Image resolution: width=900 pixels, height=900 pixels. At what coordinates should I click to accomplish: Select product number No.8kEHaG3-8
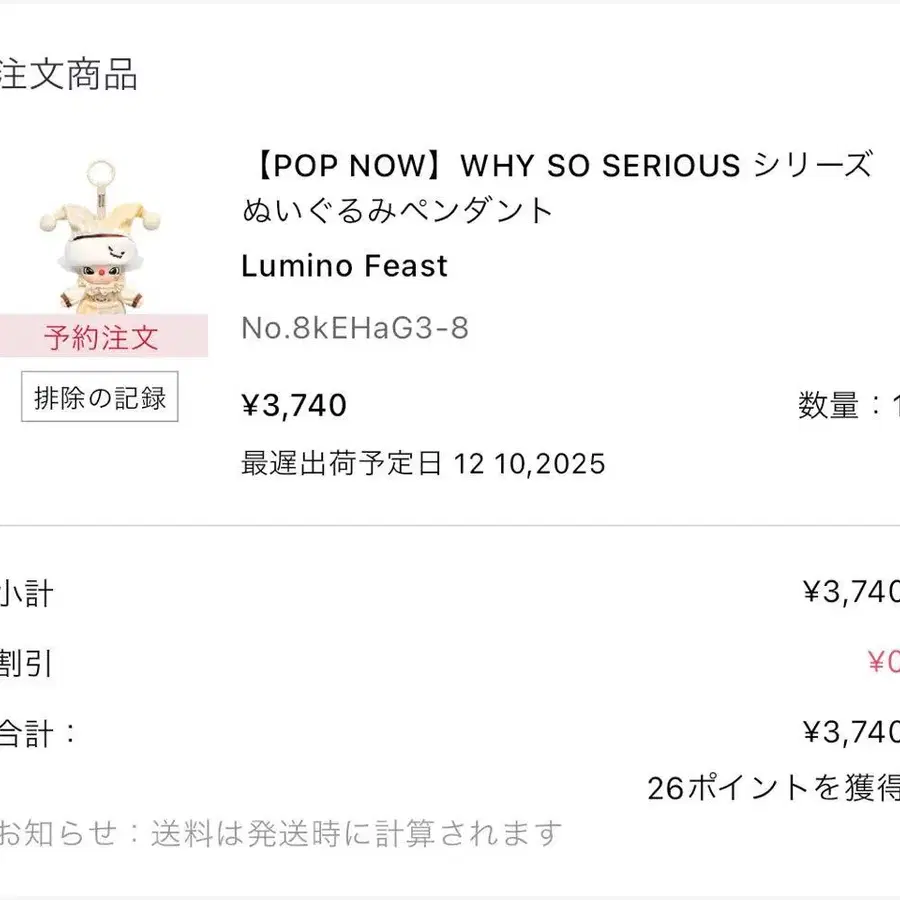(x=355, y=328)
